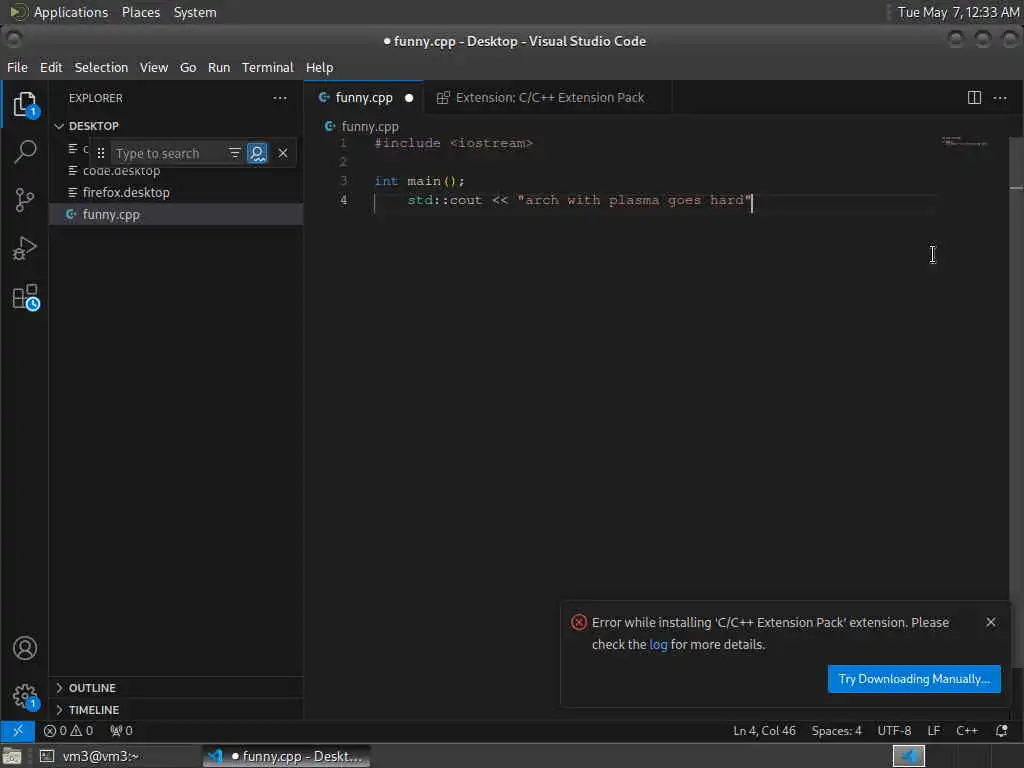The height and width of the screenshot is (768, 1024).
Task: Select funny.cpp in the explorer tree
Action: 176,214
